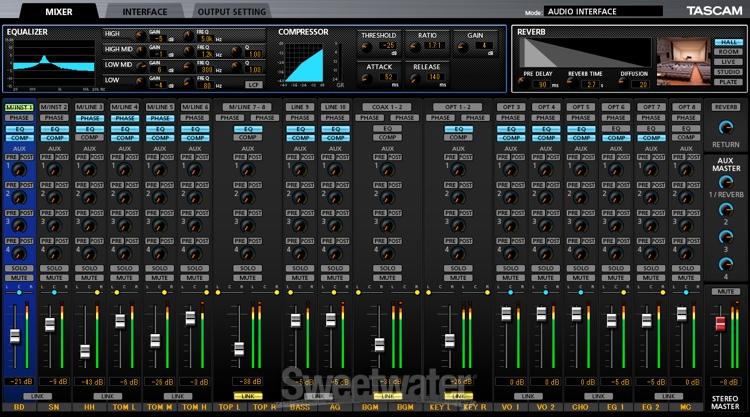Click the red STEREO MASTER fader
The height and width of the screenshot is (417, 750).
pos(720,324)
